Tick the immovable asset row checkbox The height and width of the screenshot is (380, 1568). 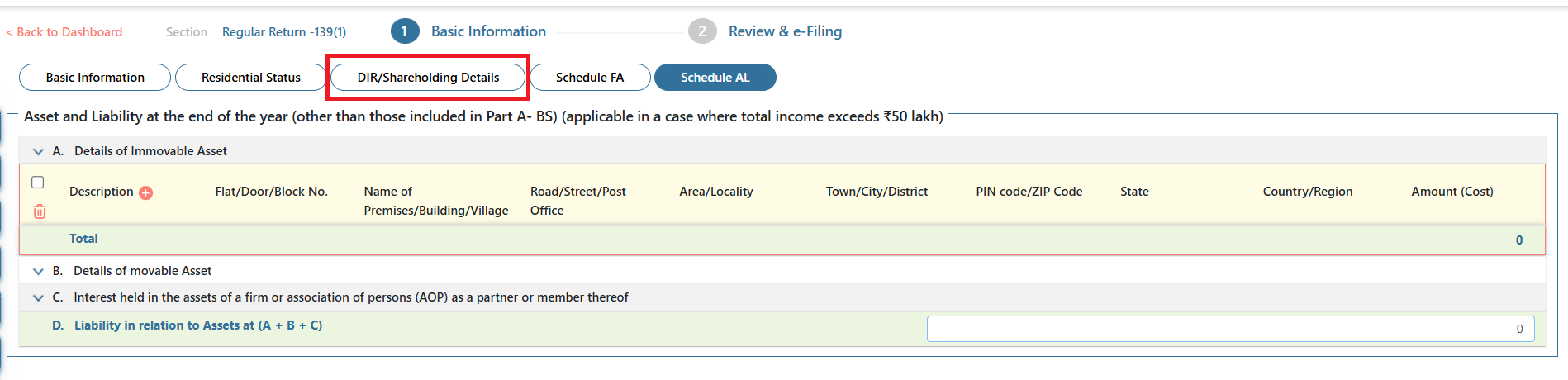[37, 182]
